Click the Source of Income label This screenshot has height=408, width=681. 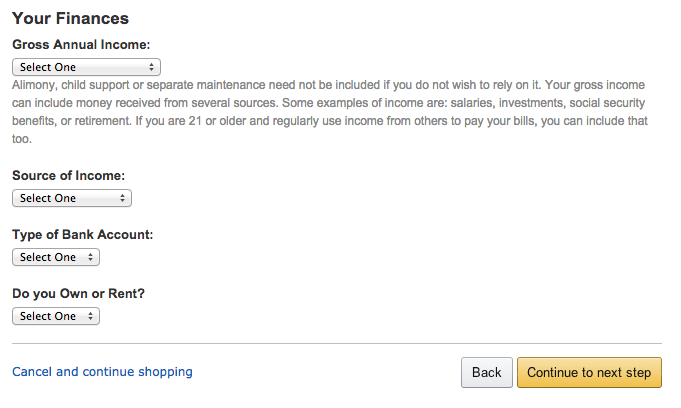68,175
